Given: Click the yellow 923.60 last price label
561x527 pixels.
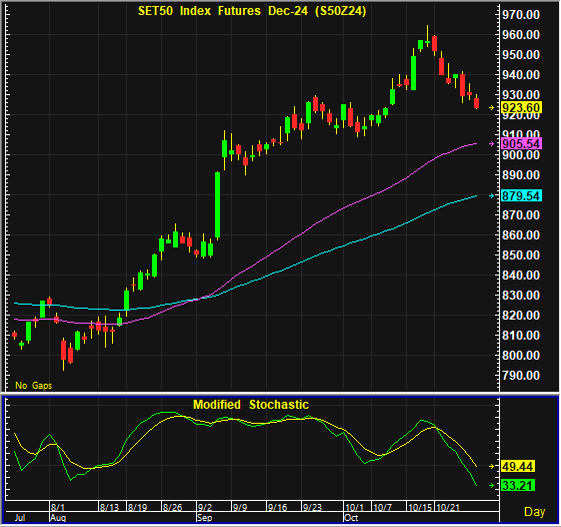Looking at the screenshot, I should (x=522, y=108).
